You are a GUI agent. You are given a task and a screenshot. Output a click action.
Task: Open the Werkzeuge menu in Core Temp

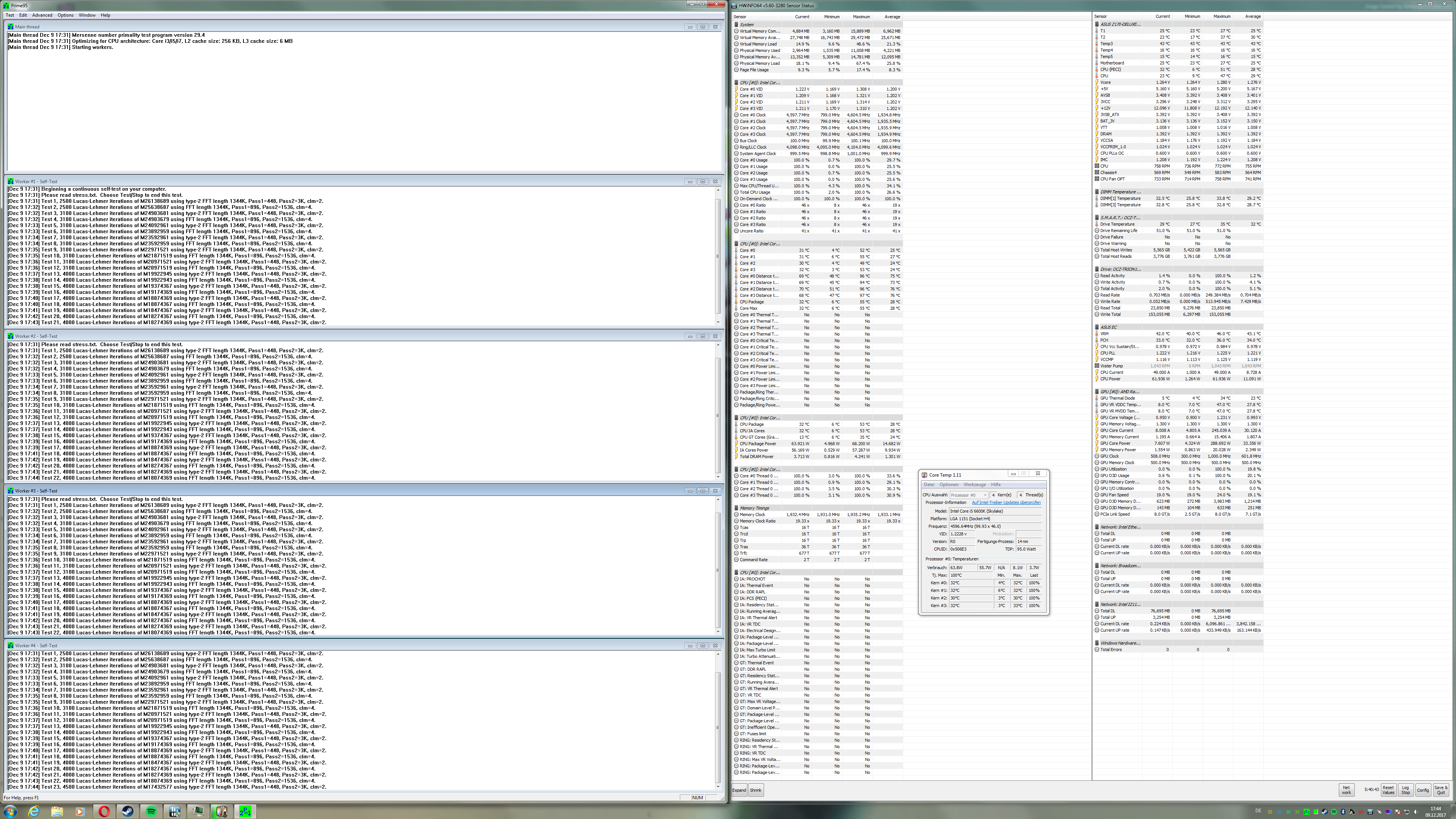tap(974, 485)
